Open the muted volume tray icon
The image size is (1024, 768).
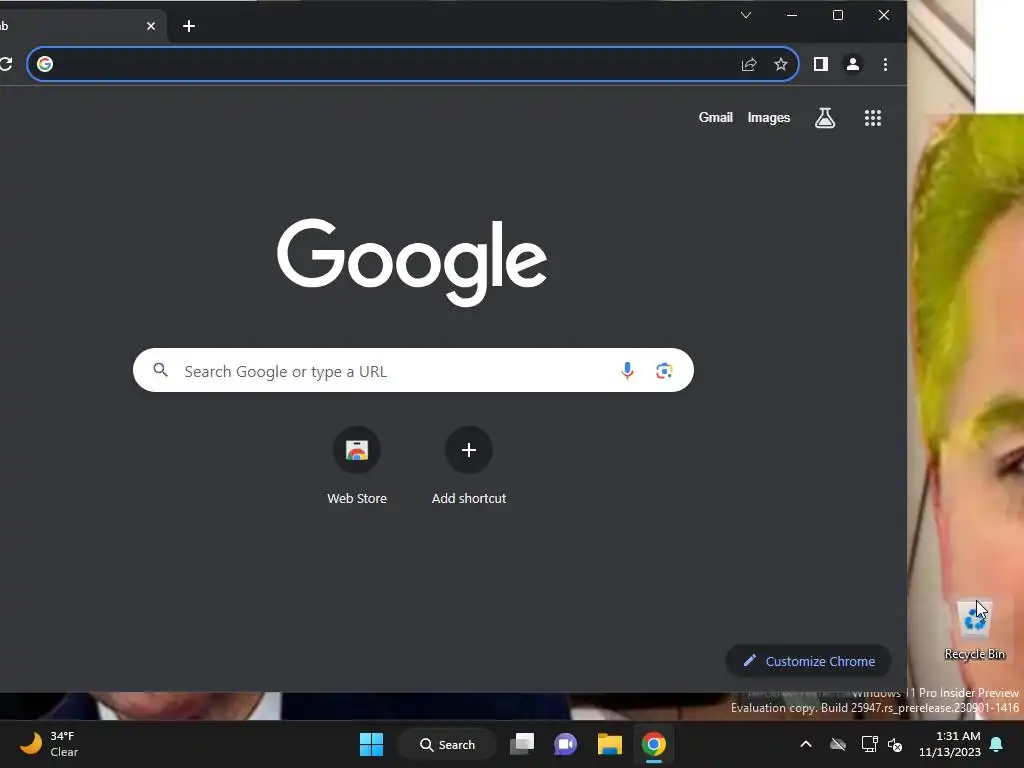point(895,744)
